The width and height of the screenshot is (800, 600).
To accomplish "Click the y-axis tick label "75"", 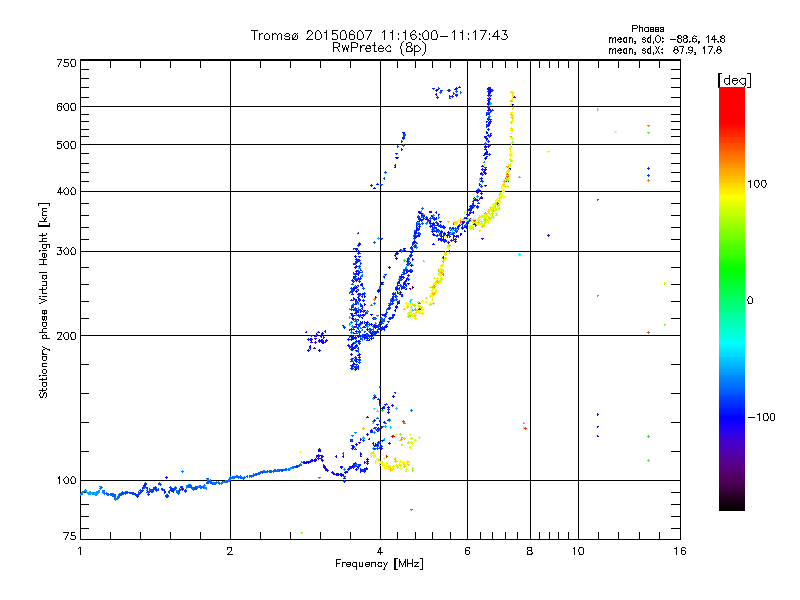I will pyautogui.click(x=70, y=536).
